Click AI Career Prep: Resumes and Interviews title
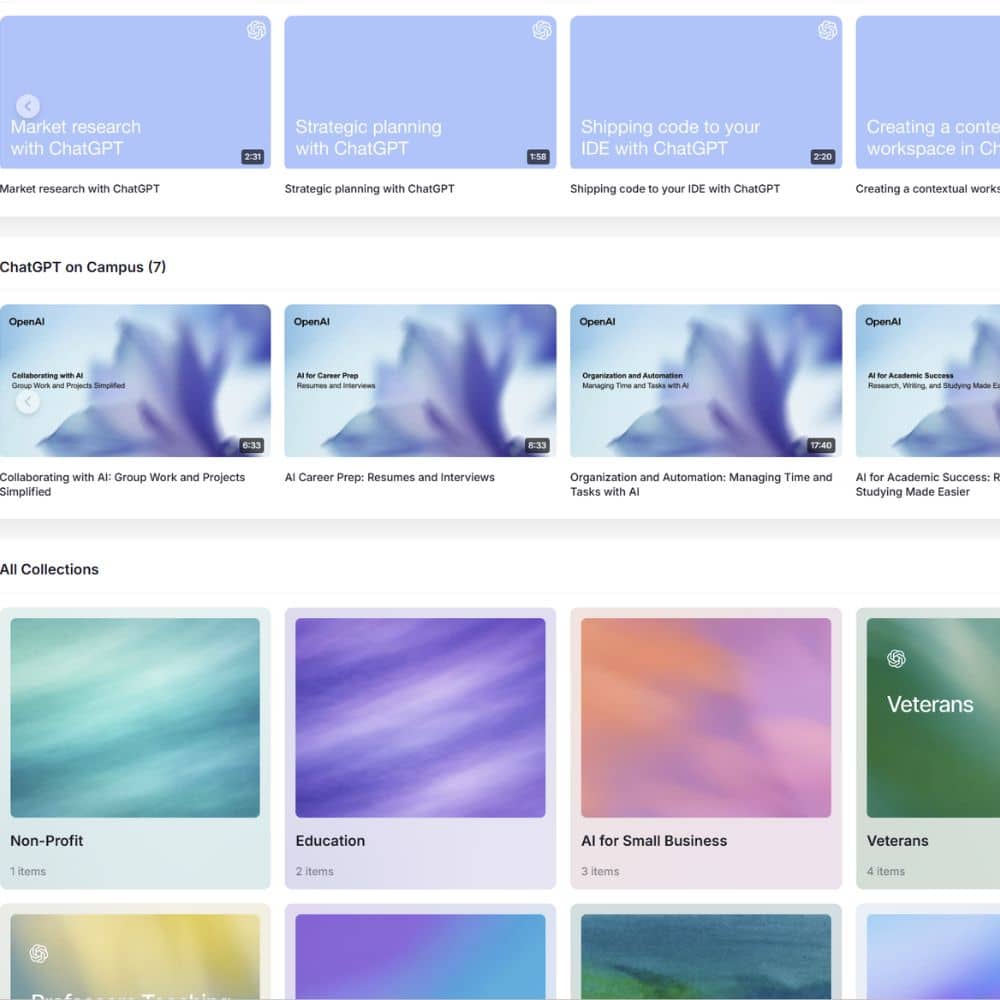 click(x=389, y=478)
